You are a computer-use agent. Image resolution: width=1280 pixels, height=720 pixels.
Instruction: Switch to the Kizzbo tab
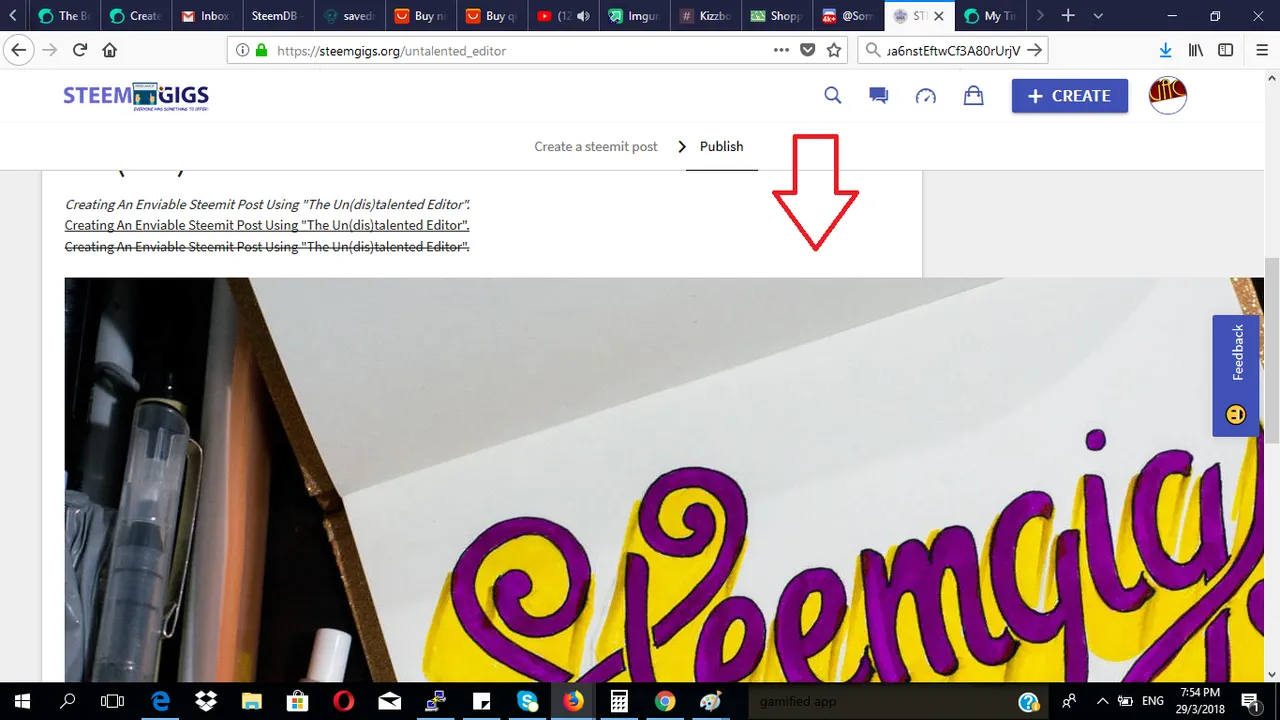[705, 16]
